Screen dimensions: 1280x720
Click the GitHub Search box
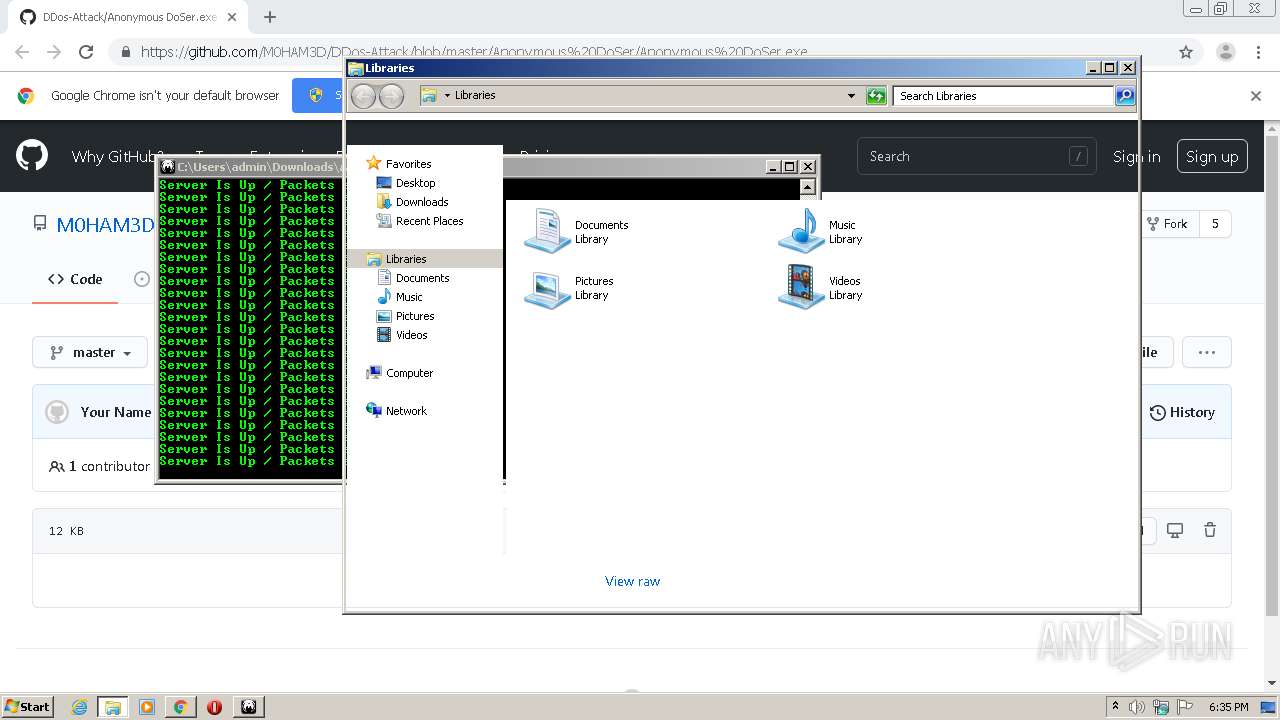click(x=976, y=156)
